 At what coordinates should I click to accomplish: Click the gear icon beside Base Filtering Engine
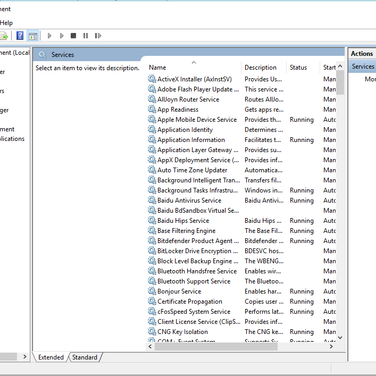pyautogui.click(x=152, y=231)
